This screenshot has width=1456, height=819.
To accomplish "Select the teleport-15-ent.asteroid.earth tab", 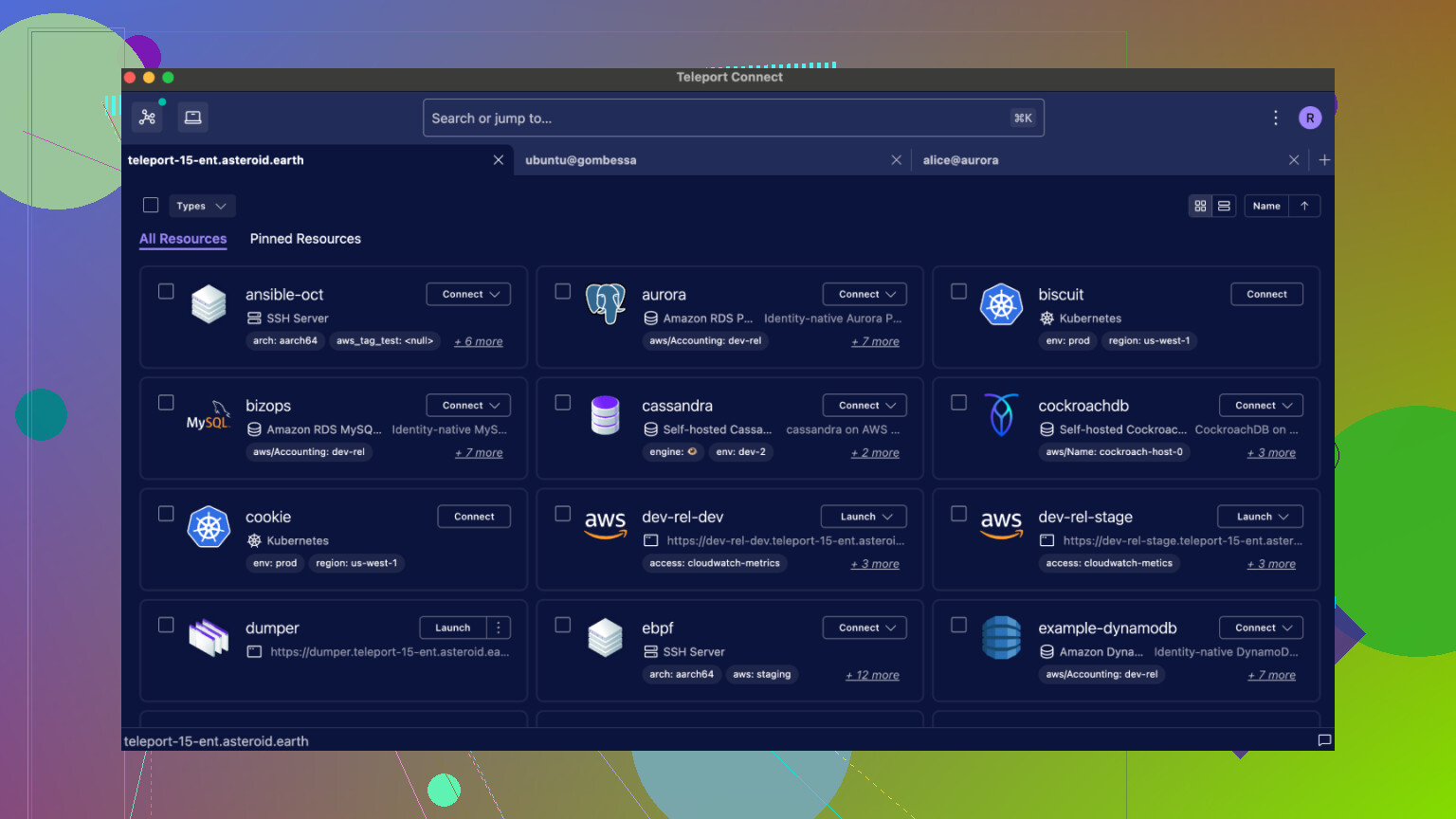I will click(318, 160).
